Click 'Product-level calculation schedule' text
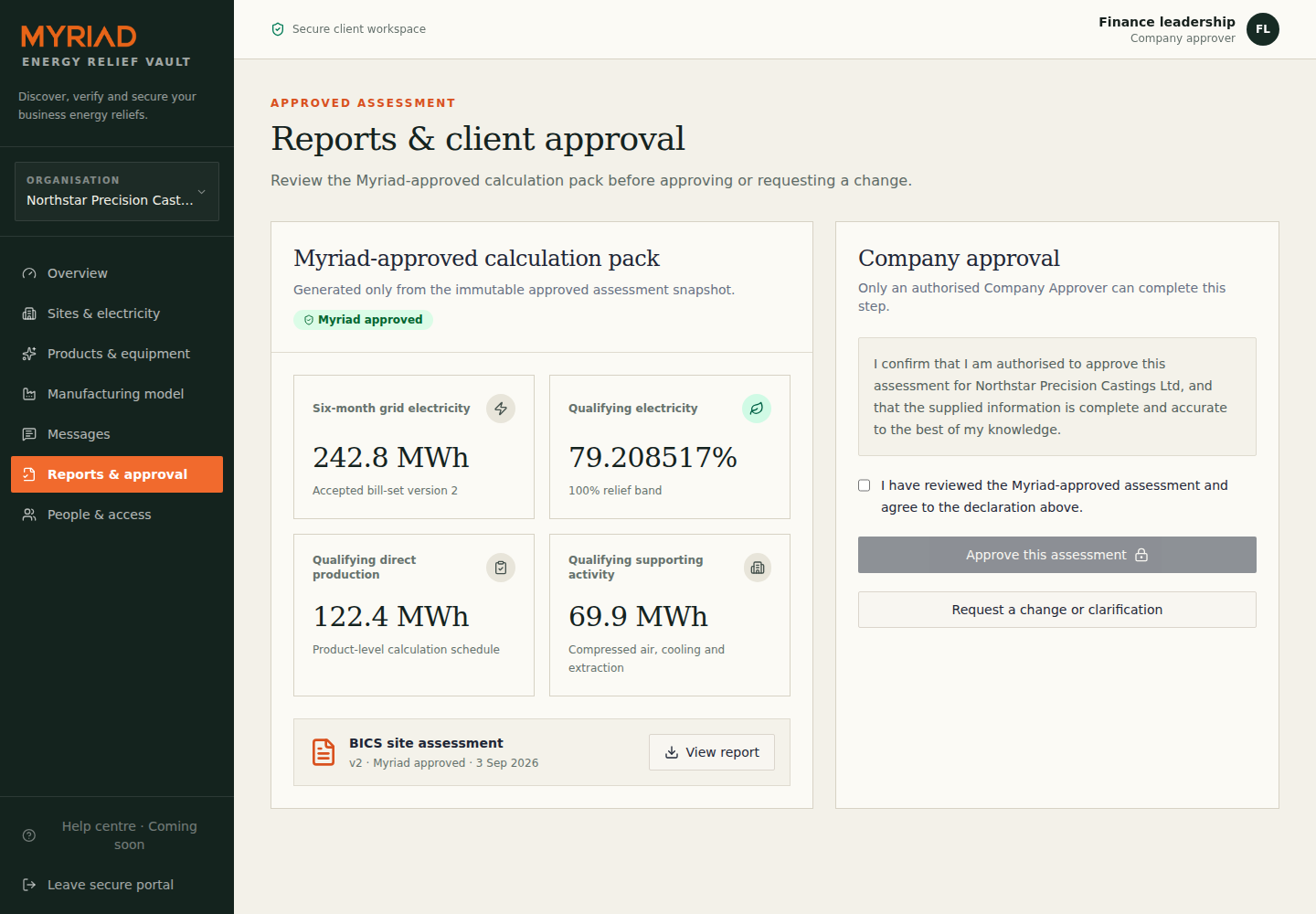 click(x=406, y=650)
